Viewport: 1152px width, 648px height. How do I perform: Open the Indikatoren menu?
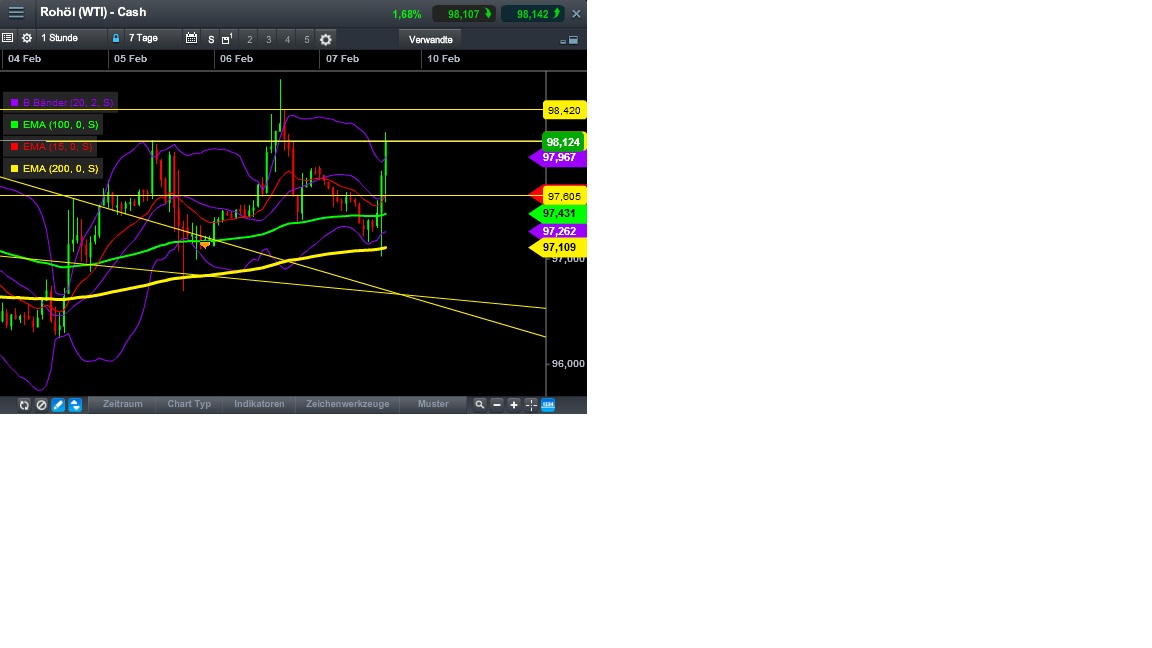tap(259, 404)
